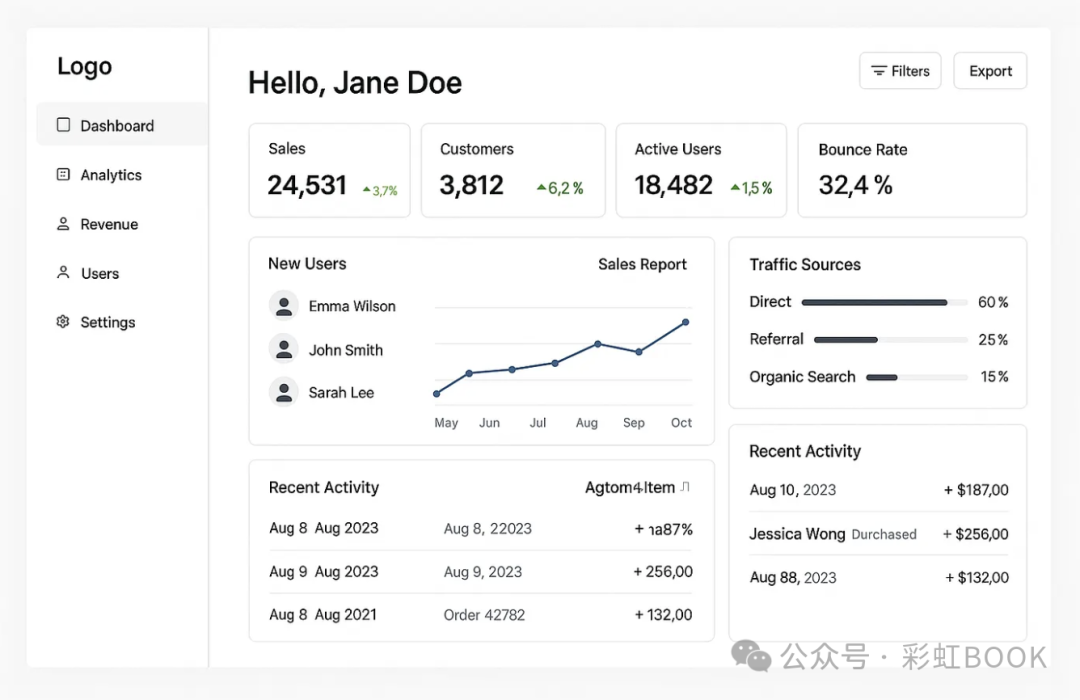Click the Analytics icon in sidebar
Image resolution: width=1080 pixels, height=700 pixels.
[x=64, y=174]
